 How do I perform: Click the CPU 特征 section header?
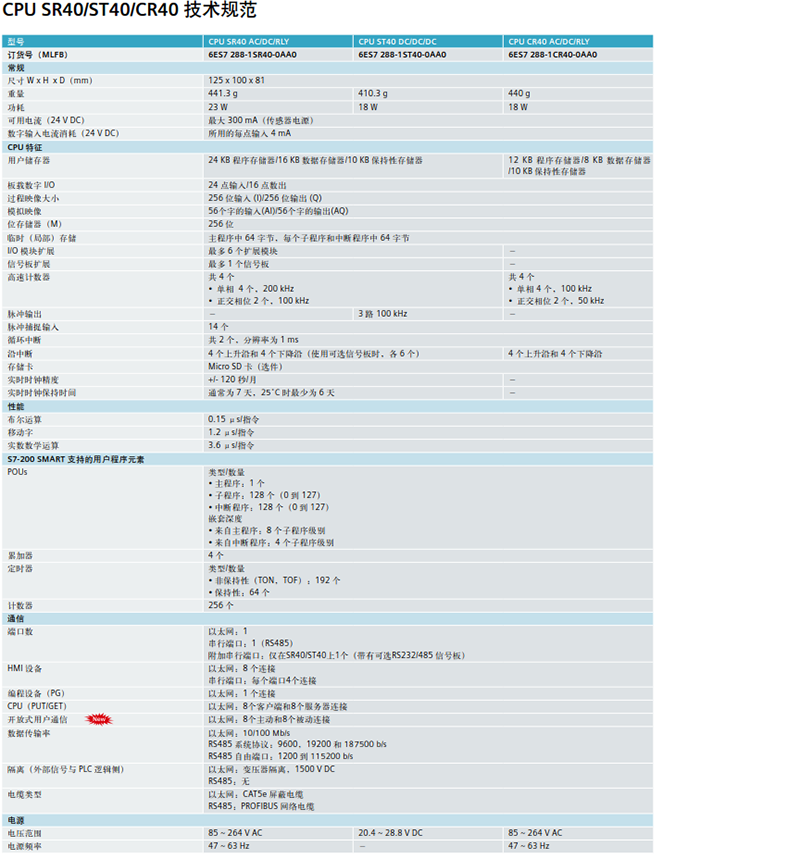coord(28,147)
